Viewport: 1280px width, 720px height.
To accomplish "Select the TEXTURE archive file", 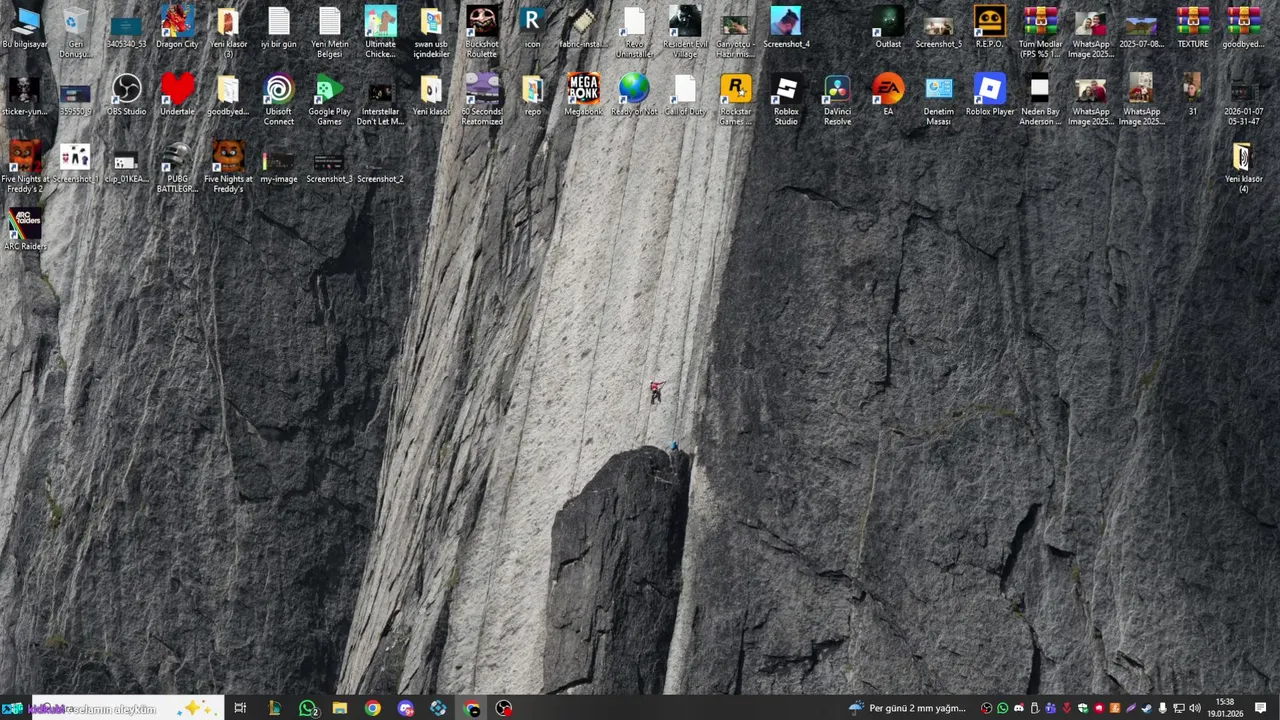I will pos(1192,28).
